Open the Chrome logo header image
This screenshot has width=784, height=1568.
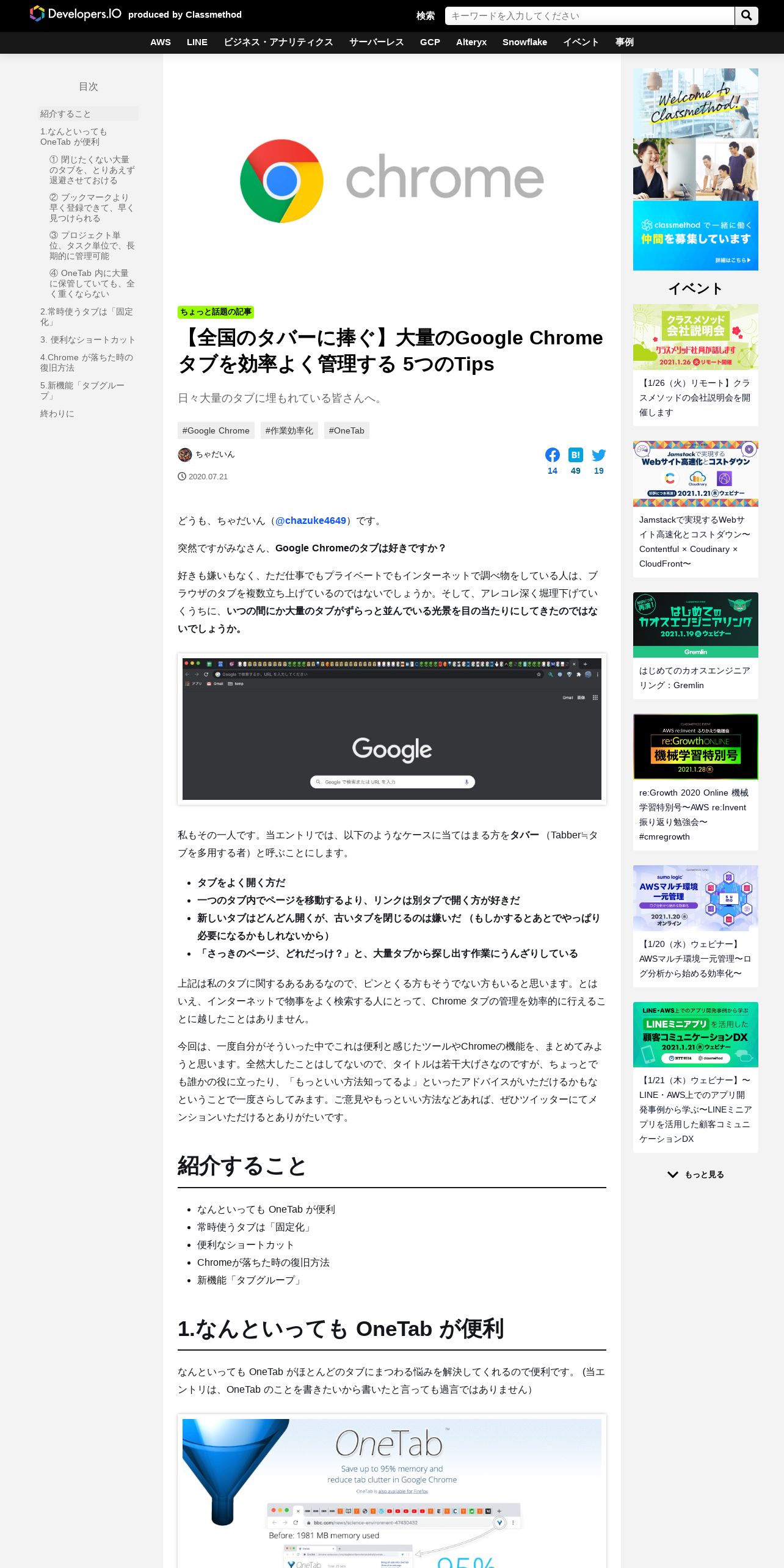pyautogui.click(x=392, y=180)
